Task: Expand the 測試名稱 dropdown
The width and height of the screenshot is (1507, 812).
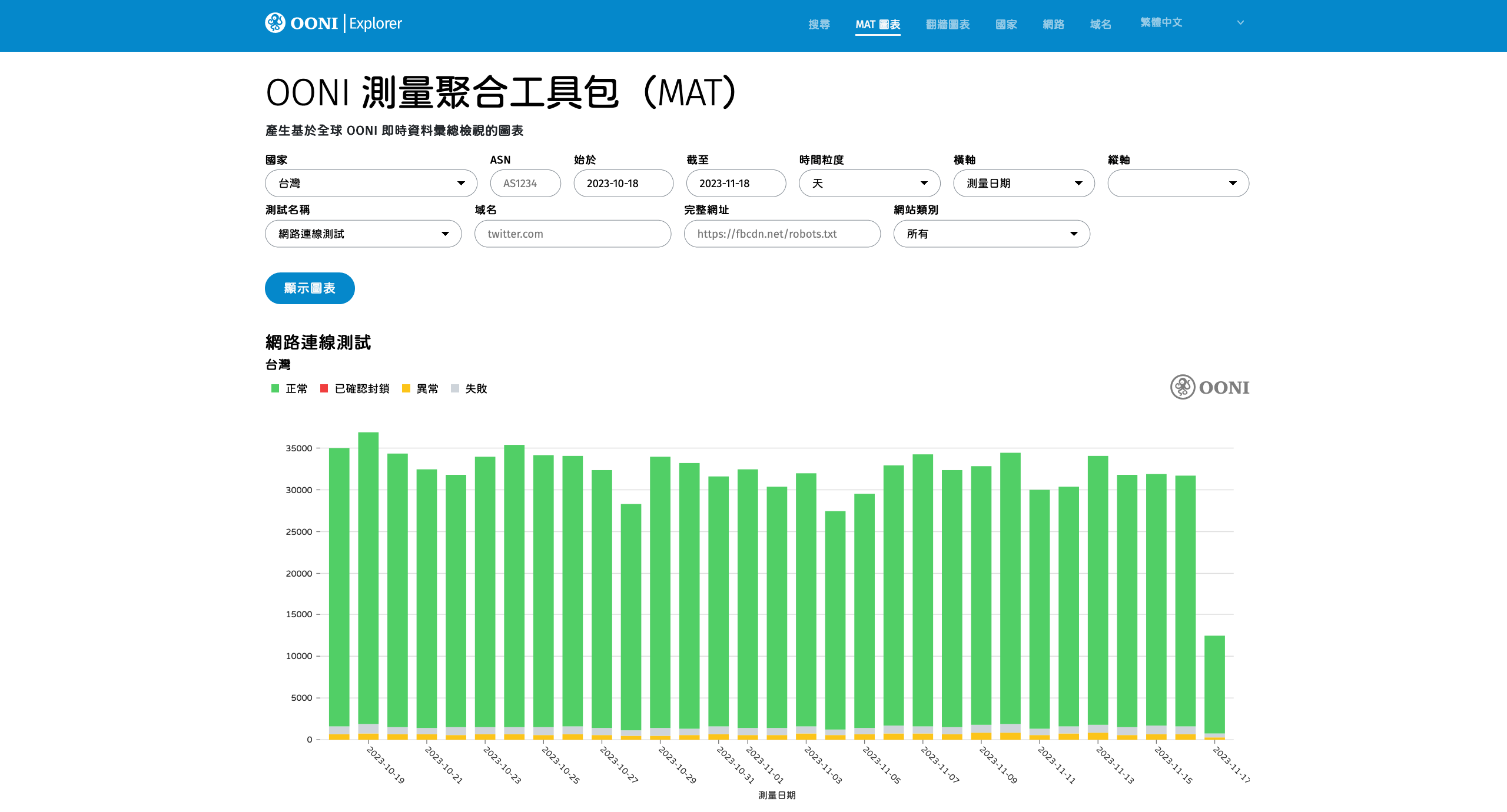Action: [363, 234]
